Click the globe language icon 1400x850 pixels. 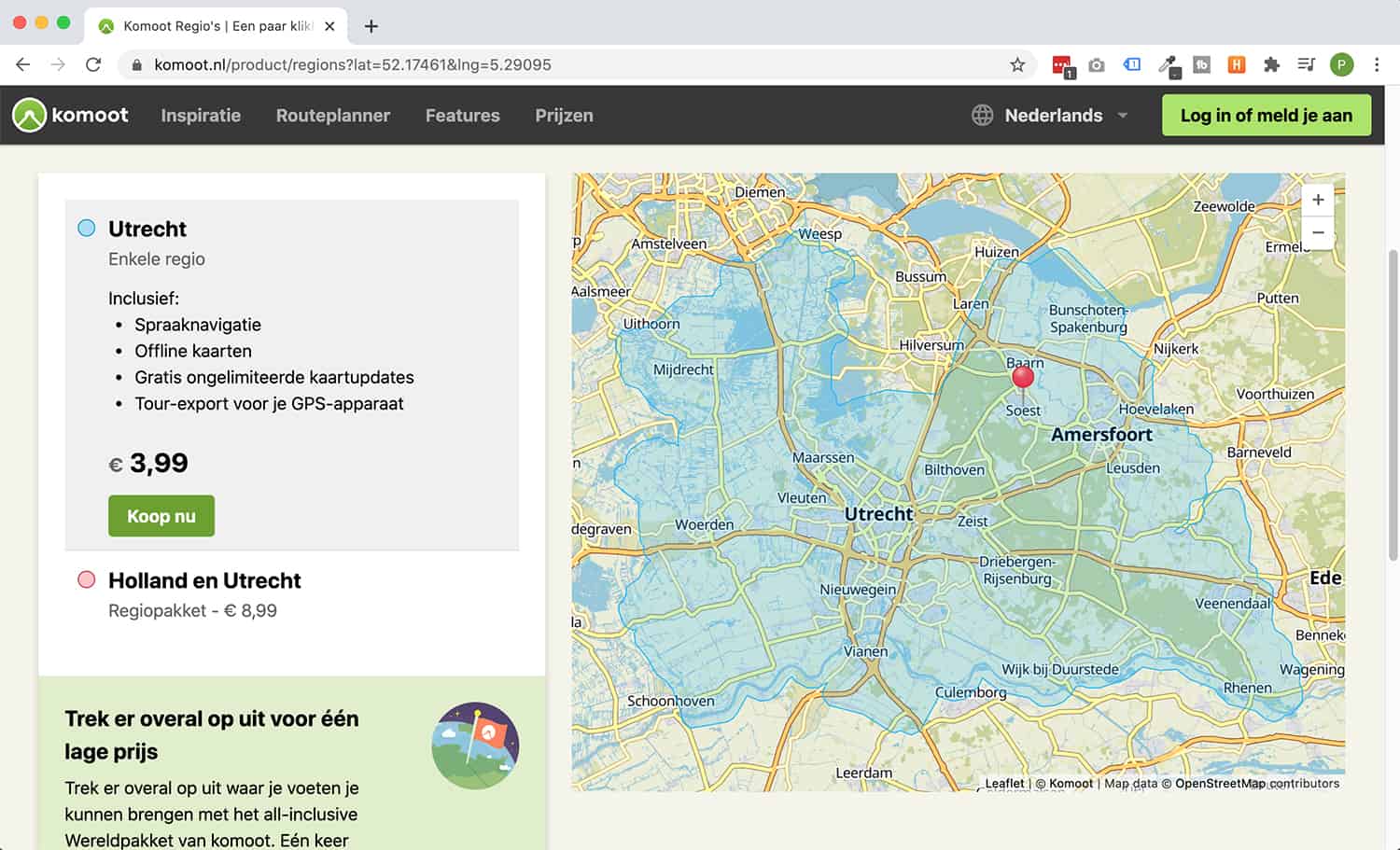point(982,115)
